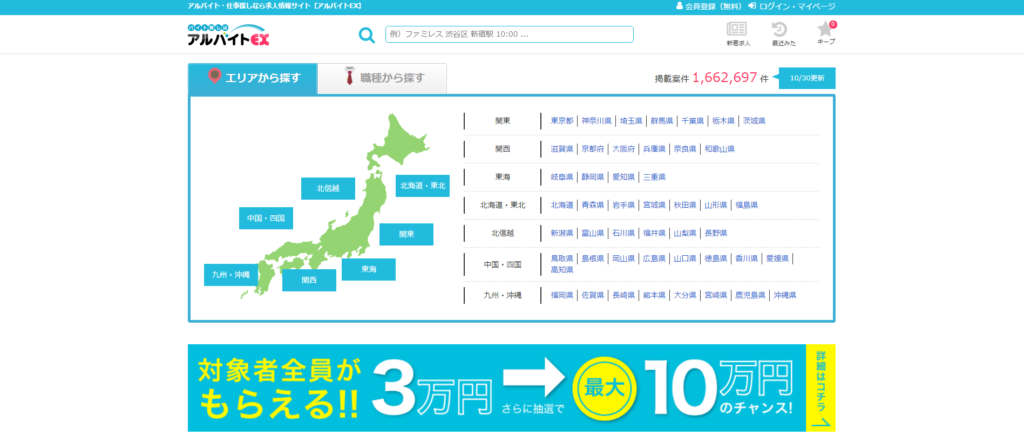1024x443 pixels.
Task: Open the 鳥取県 prefecture link
Action: (562, 259)
